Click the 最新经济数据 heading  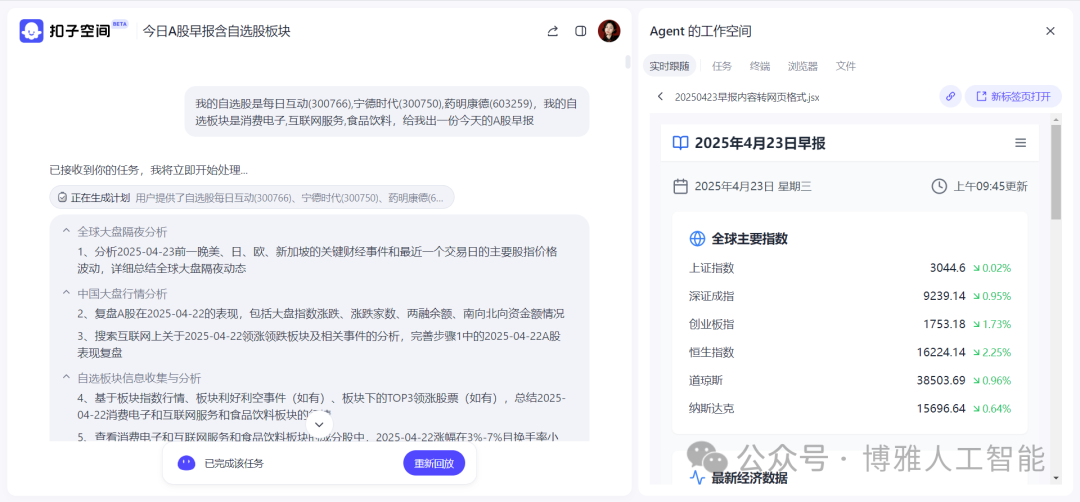[x=749, y=478]
